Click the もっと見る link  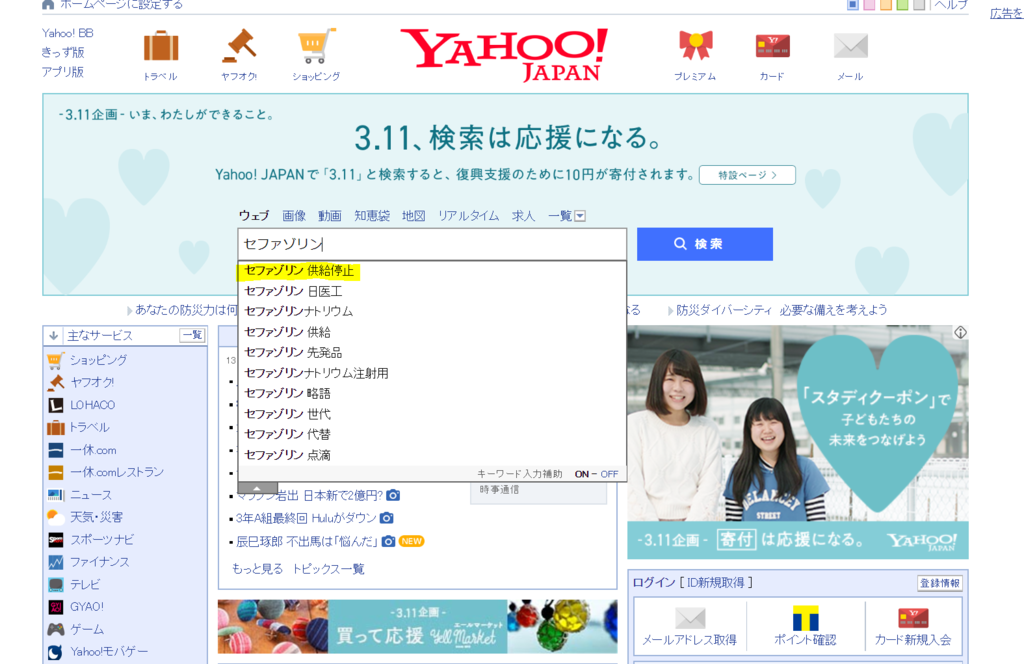pos(257,569)
